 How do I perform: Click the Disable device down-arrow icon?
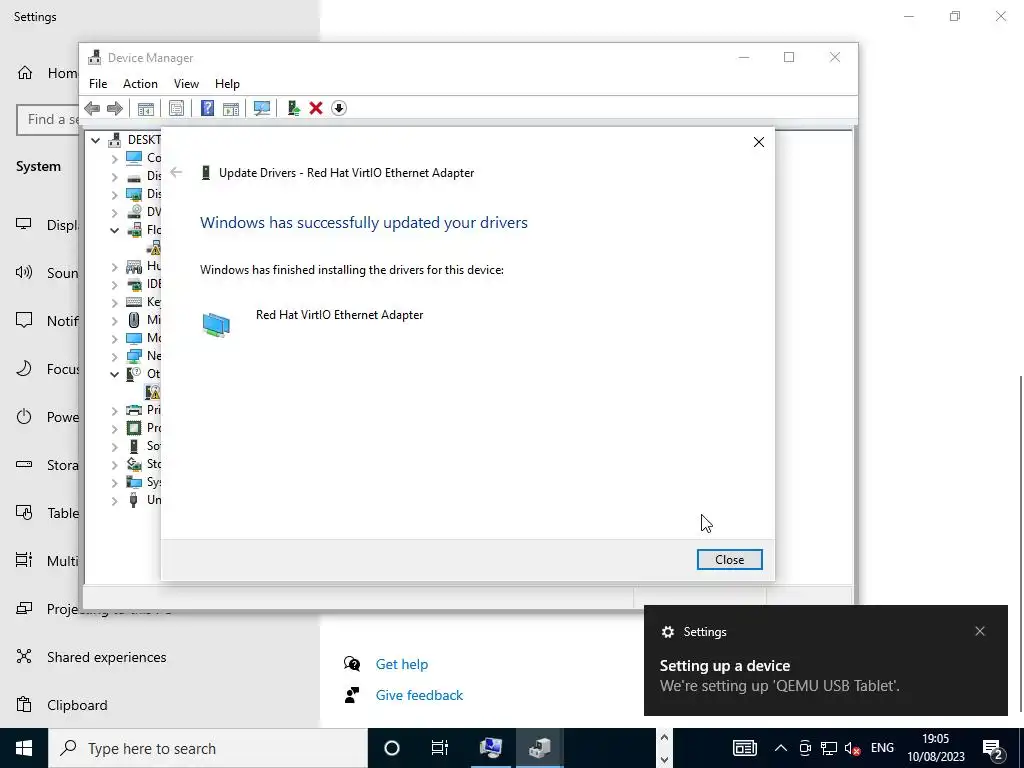[x=338, y=108]
